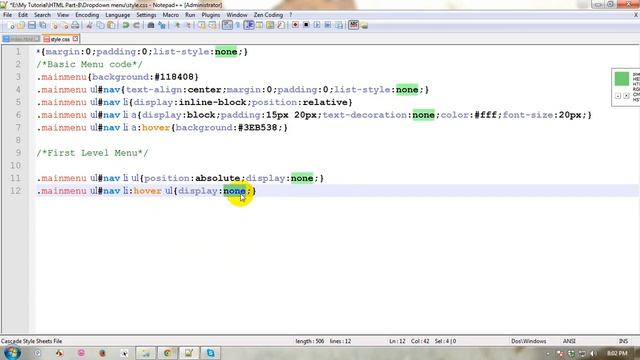Copy selection using toolbar icon
Screen dimensions: 640x360
tap(100, 25)
